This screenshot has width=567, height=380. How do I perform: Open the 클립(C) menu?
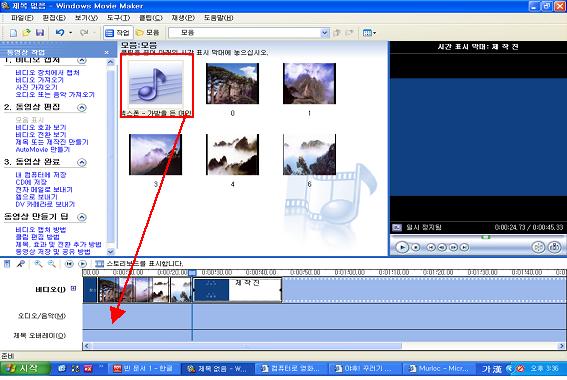point(151,18)
